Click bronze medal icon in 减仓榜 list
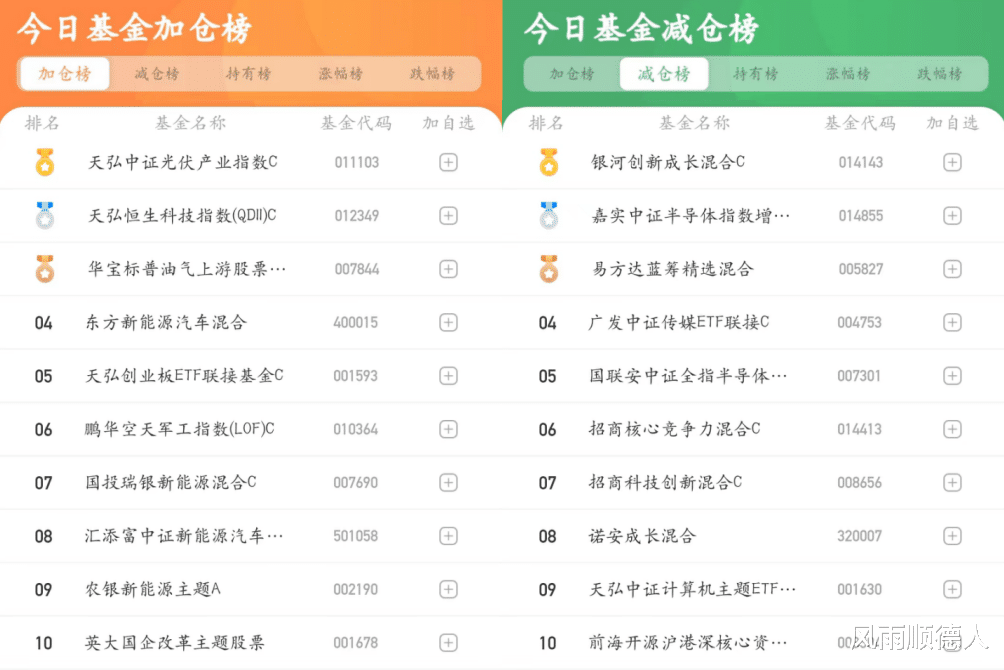Viewport: 1004px width, 670px height. point(549,269)
